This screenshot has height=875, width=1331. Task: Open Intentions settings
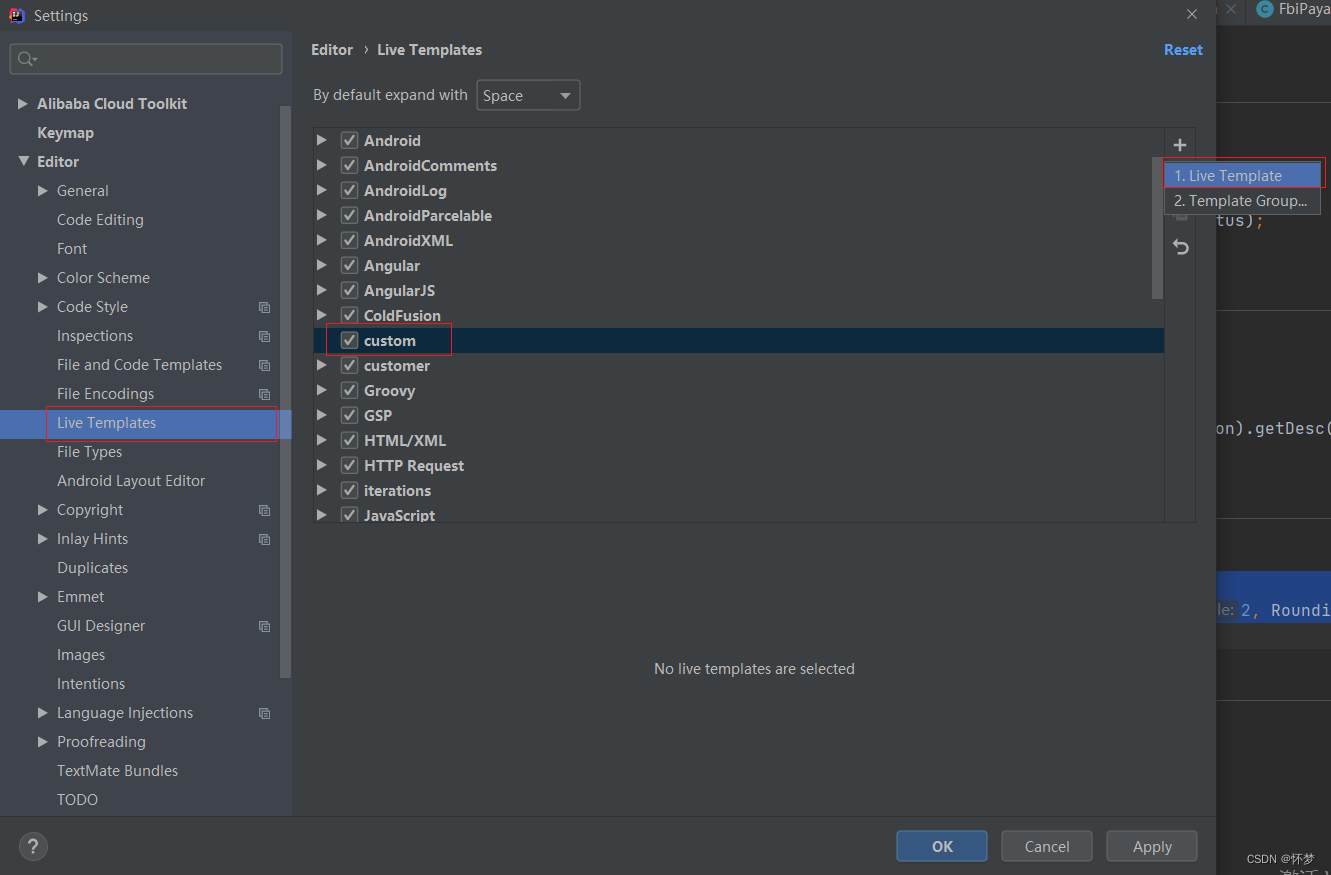[x=91, y=684]
